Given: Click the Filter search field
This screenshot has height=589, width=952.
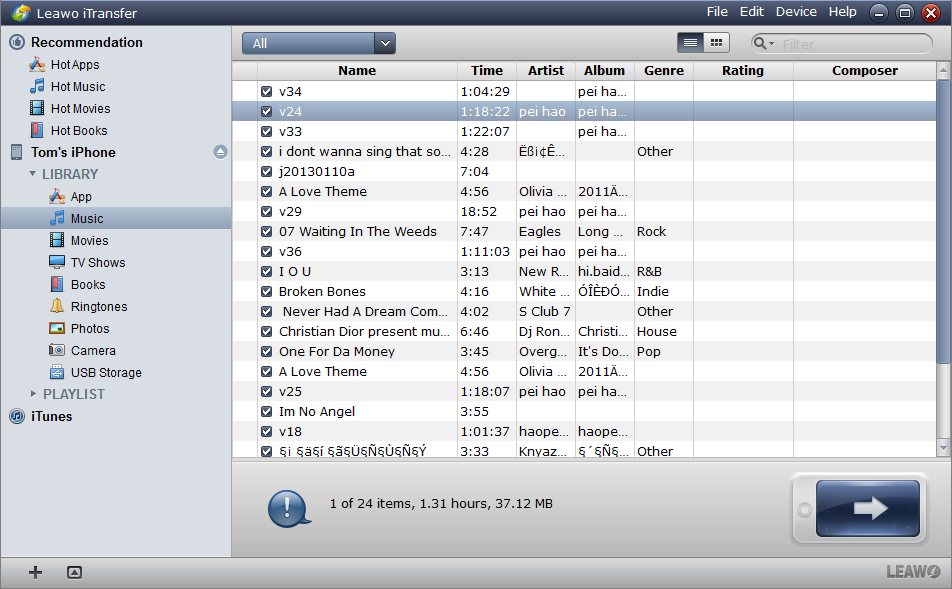Looking at the screenshot, I should 841,44.
